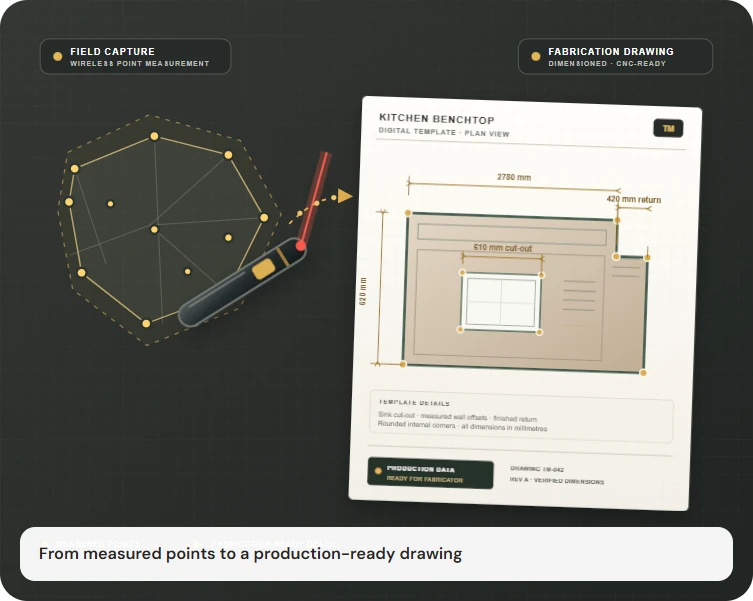Click the '610 mm cut-out' dimension label
753x601 pixels.
(x=503, y=248)
